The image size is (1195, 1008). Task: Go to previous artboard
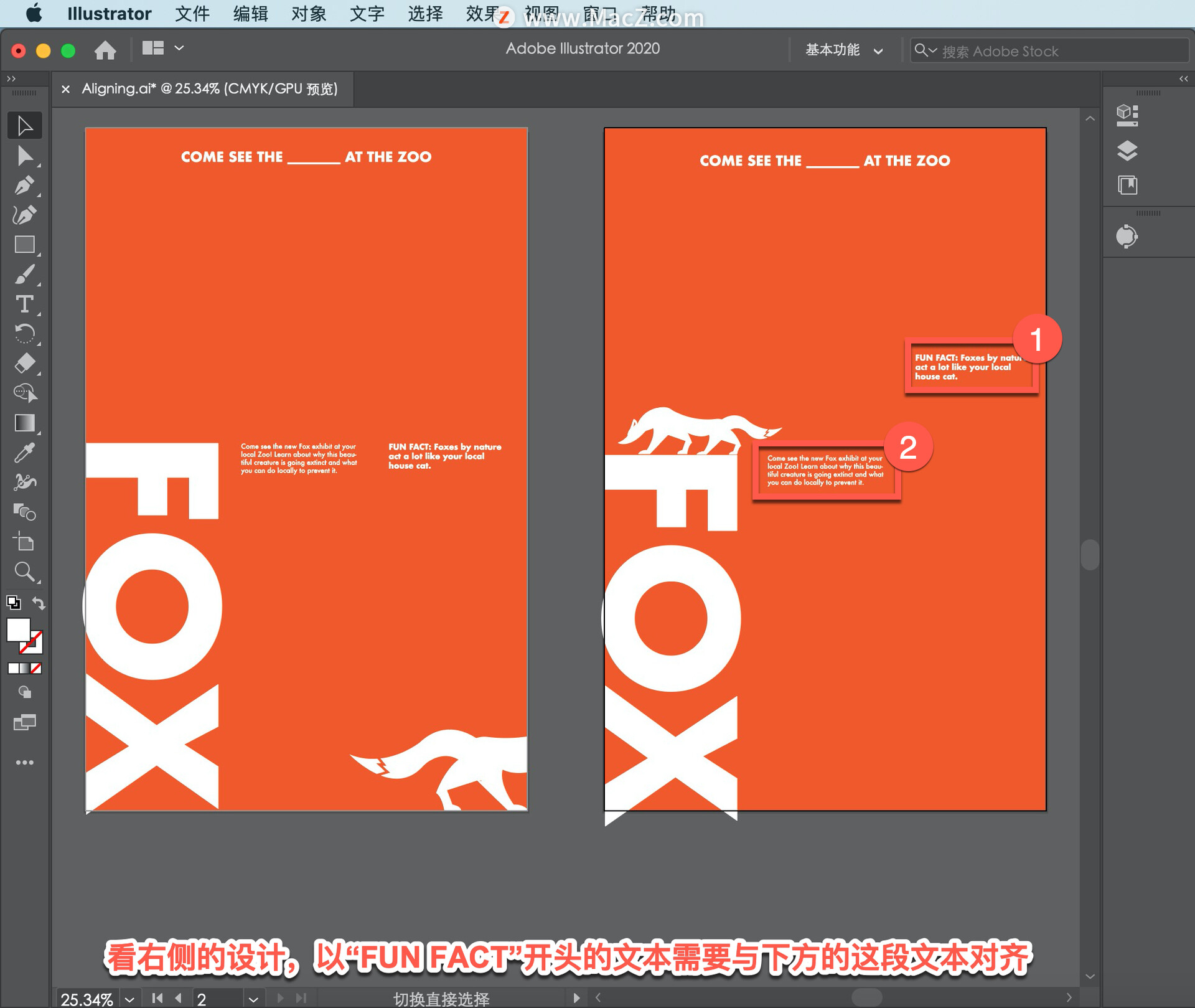pos(179,998)
